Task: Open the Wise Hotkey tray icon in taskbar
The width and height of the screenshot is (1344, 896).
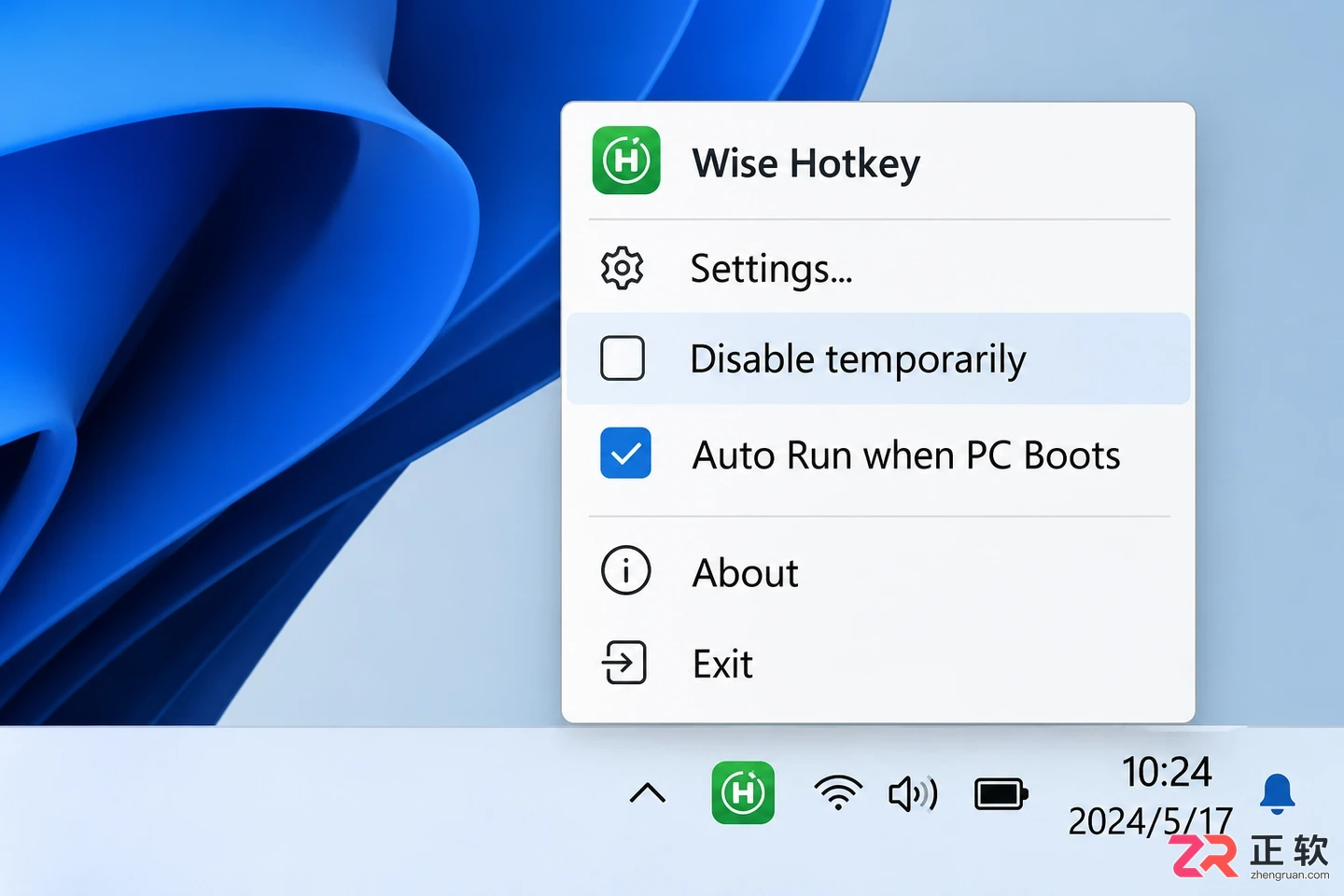Action: coord(743,792)
